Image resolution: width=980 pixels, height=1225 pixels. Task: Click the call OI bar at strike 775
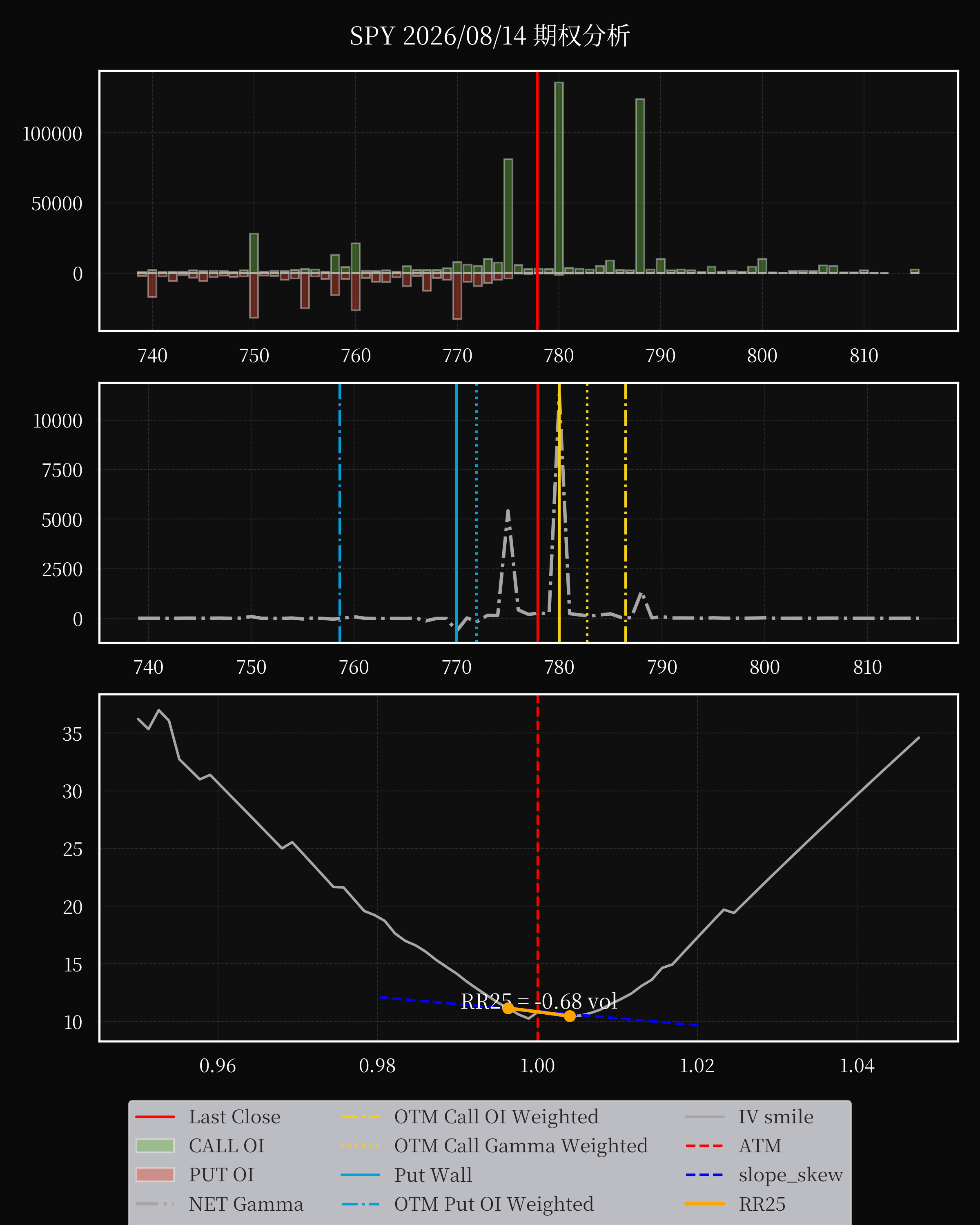[508, 216]
